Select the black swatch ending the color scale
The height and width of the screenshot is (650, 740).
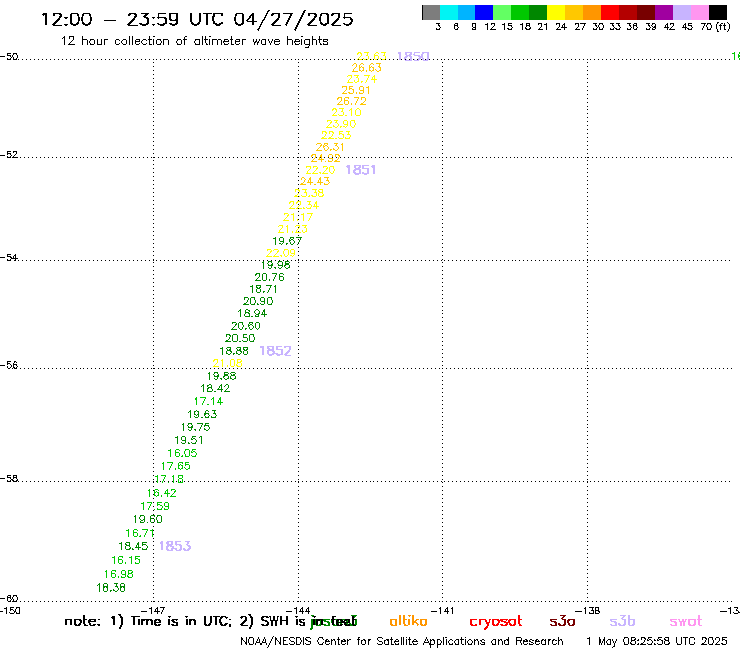[718, 12]
